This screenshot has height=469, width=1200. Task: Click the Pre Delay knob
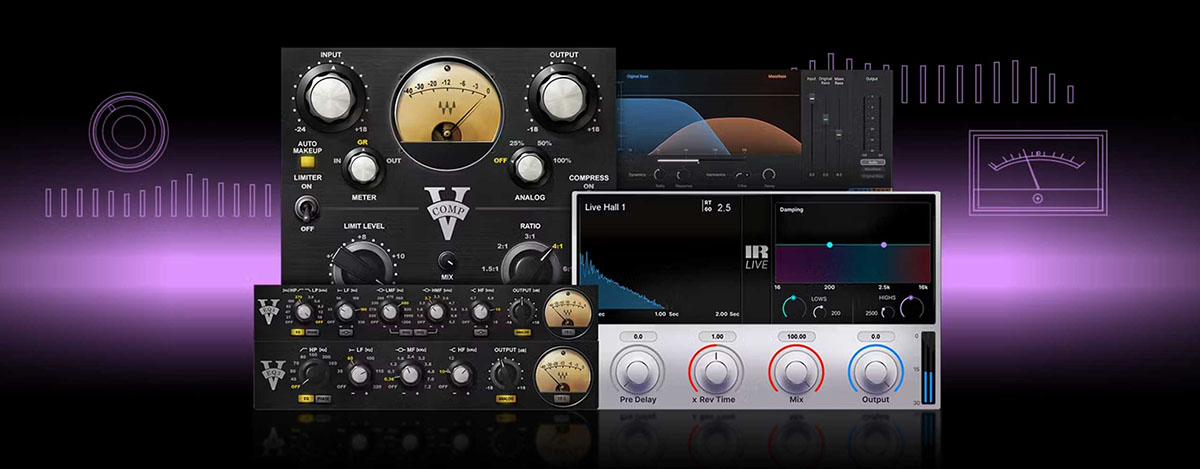(x=637, y=373)
